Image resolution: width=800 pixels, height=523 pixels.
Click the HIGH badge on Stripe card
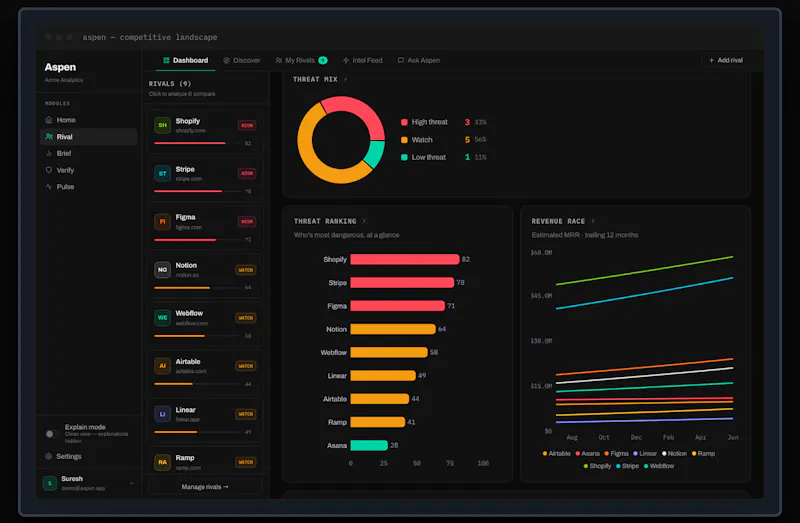(247, 173)
